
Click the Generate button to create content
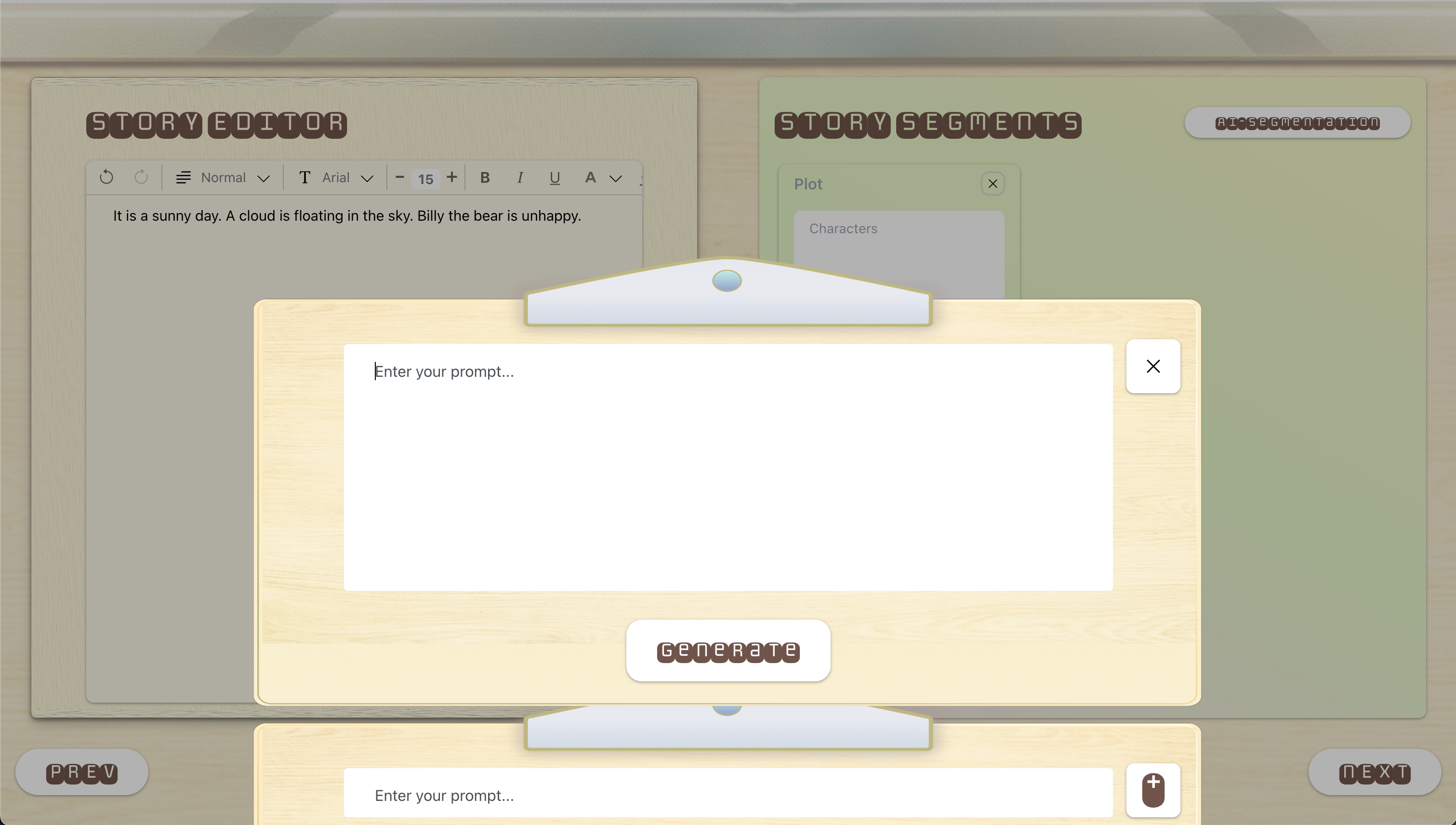pos(728,650)
